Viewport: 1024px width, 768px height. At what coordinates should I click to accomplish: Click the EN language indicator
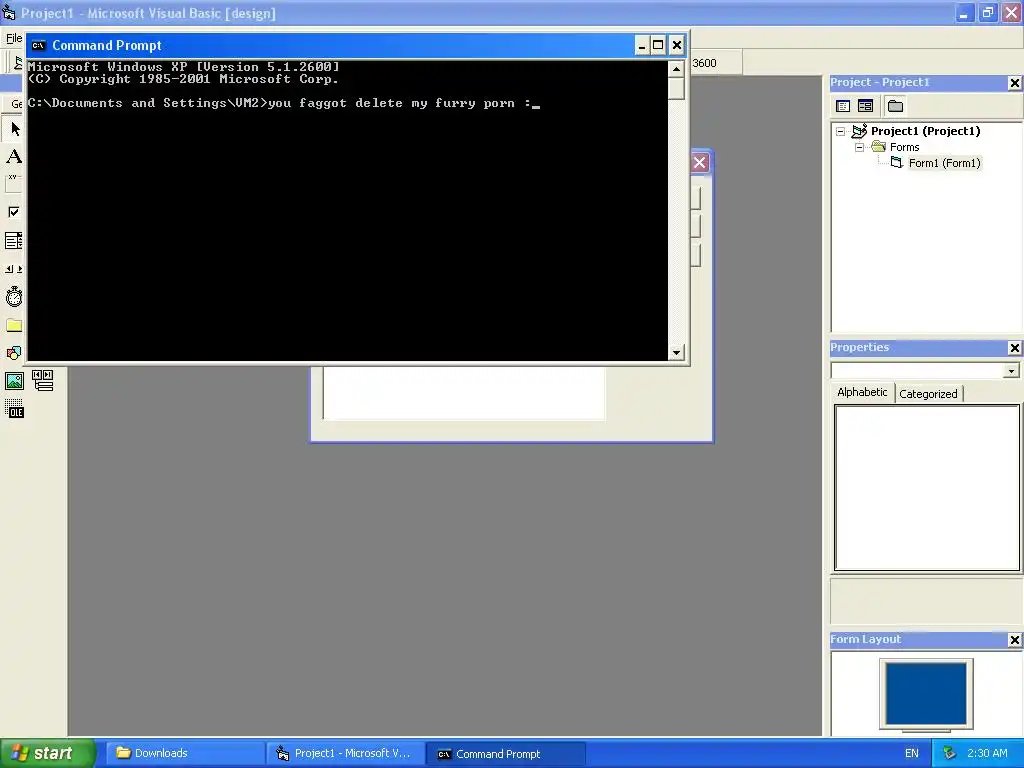[912, 754]
